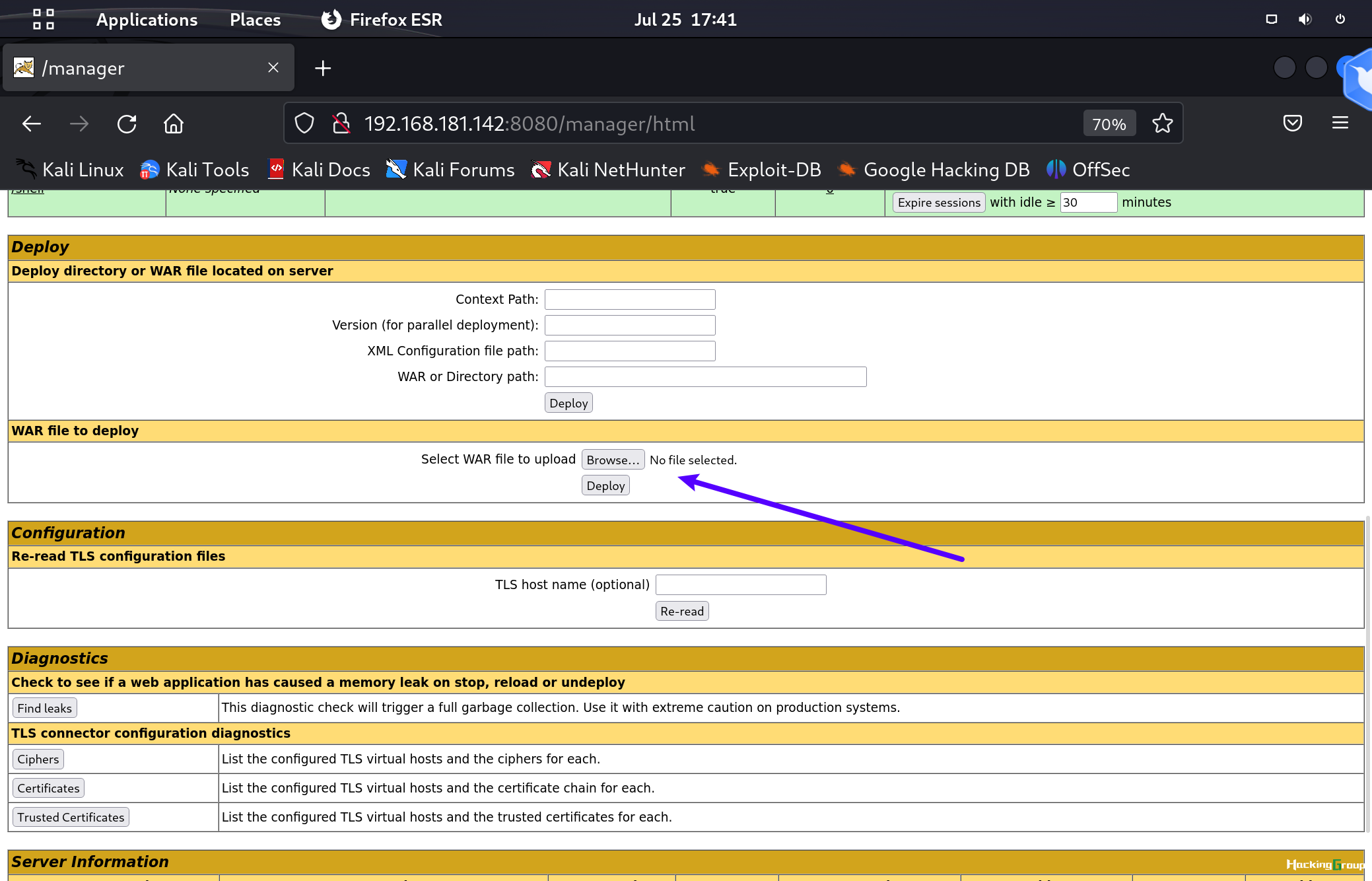The width and height of the screenshot is (1372, 881).
Task: Go forward to next page
Action: (x=79, y=123)
